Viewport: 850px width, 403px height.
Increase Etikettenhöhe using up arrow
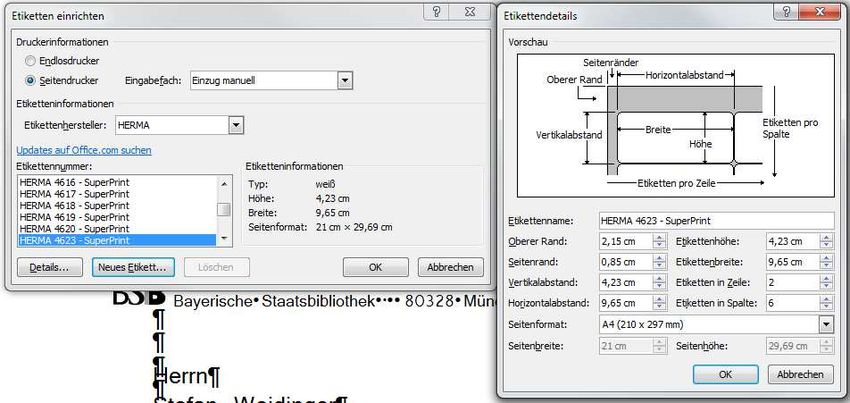tap(824, 237)
